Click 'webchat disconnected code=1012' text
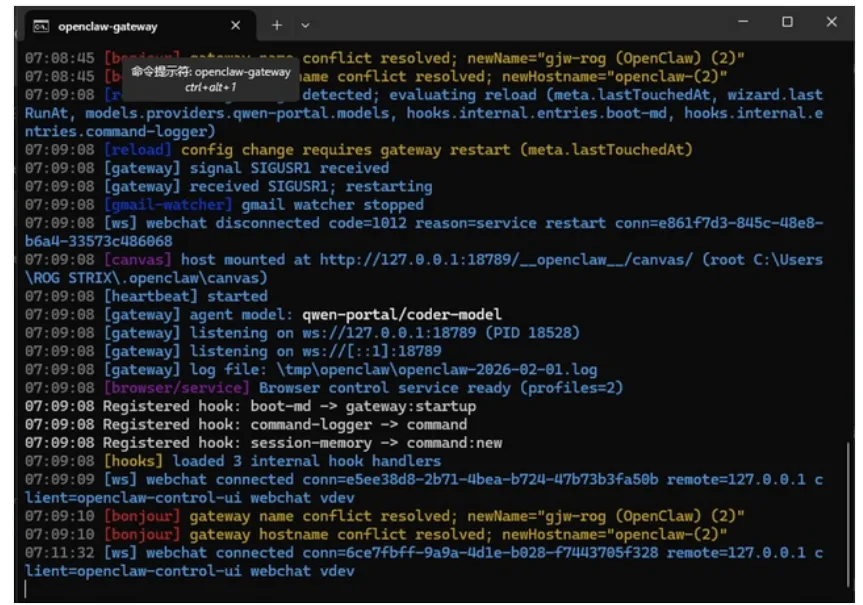The height and width of the screenshot is (605, 863). pos(276,223)
